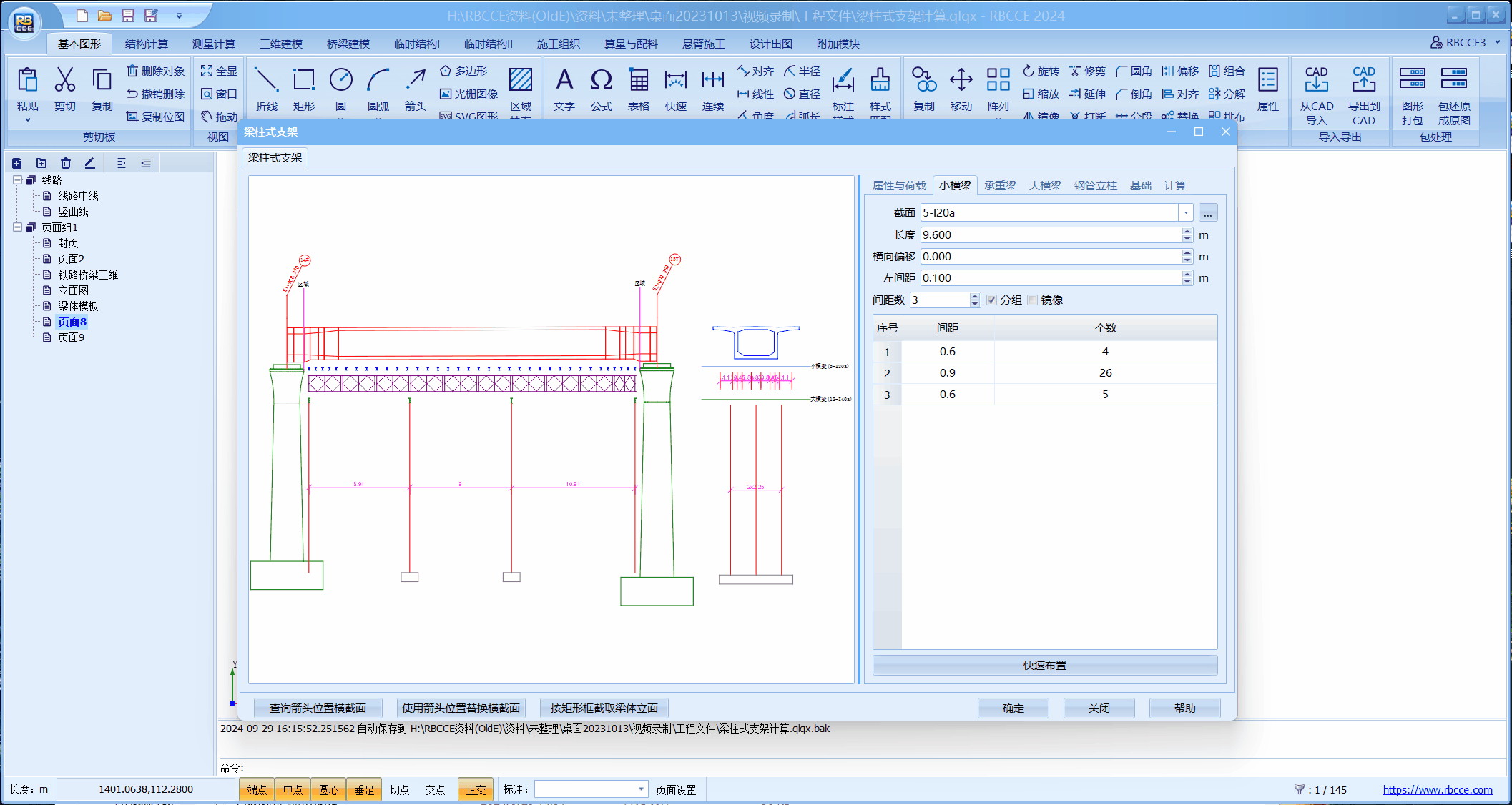Screen dimensions: 1512x805
Task: Click the Table (表格) tool icon
Action: (638, 81)
